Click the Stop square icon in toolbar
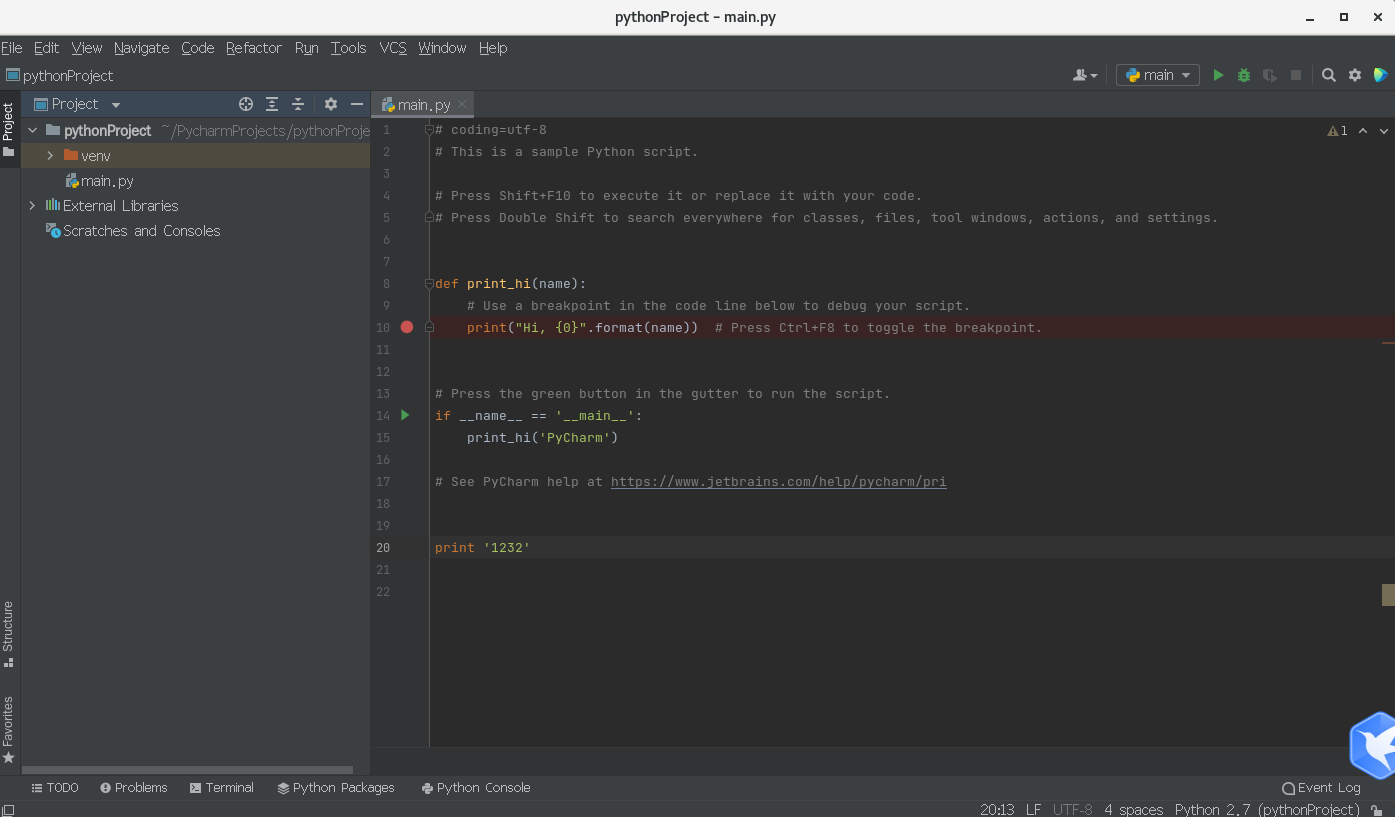The image size is (1395, 817). [x=1296, y=75]
